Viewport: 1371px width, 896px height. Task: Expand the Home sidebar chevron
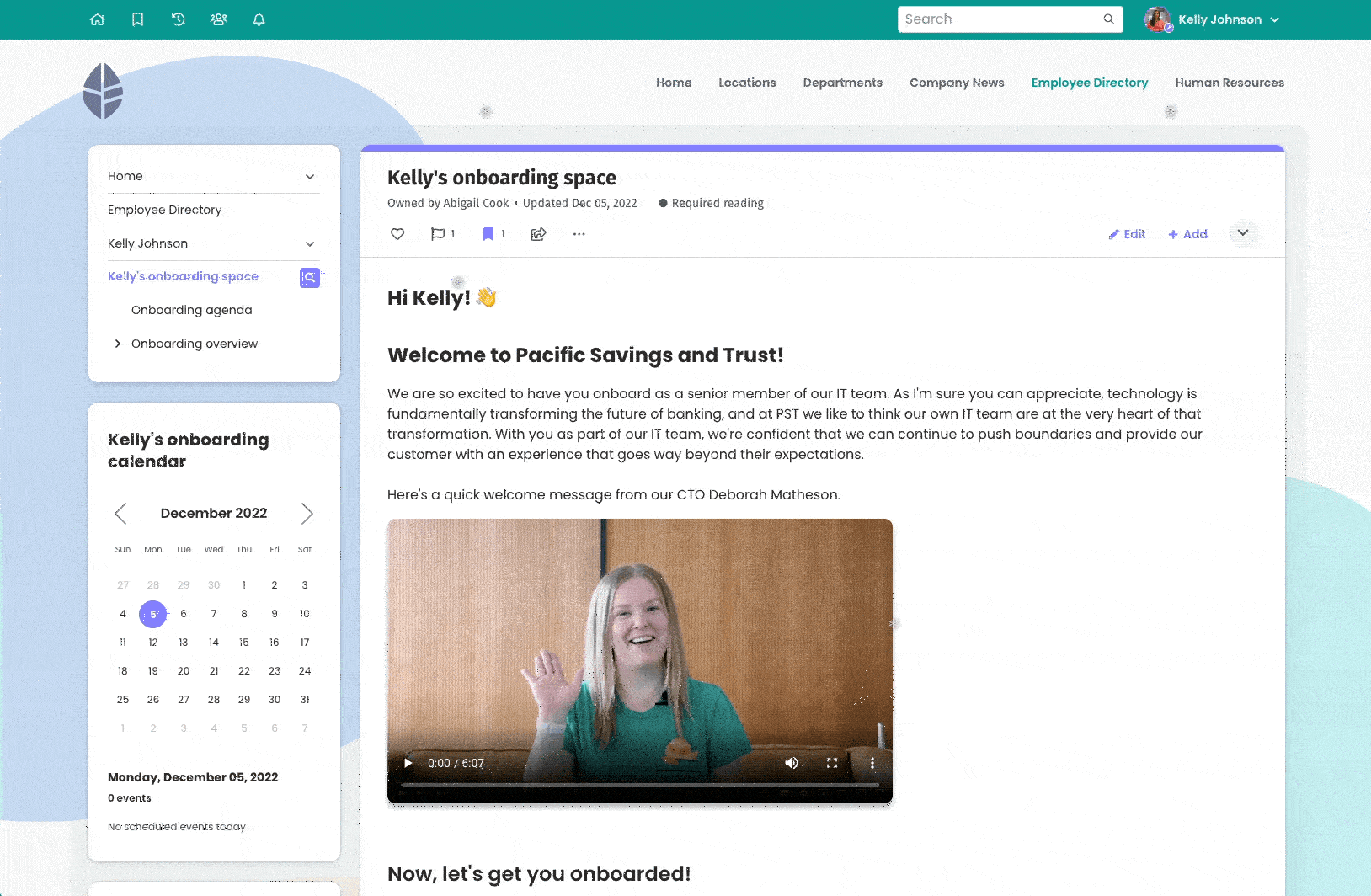310,177
